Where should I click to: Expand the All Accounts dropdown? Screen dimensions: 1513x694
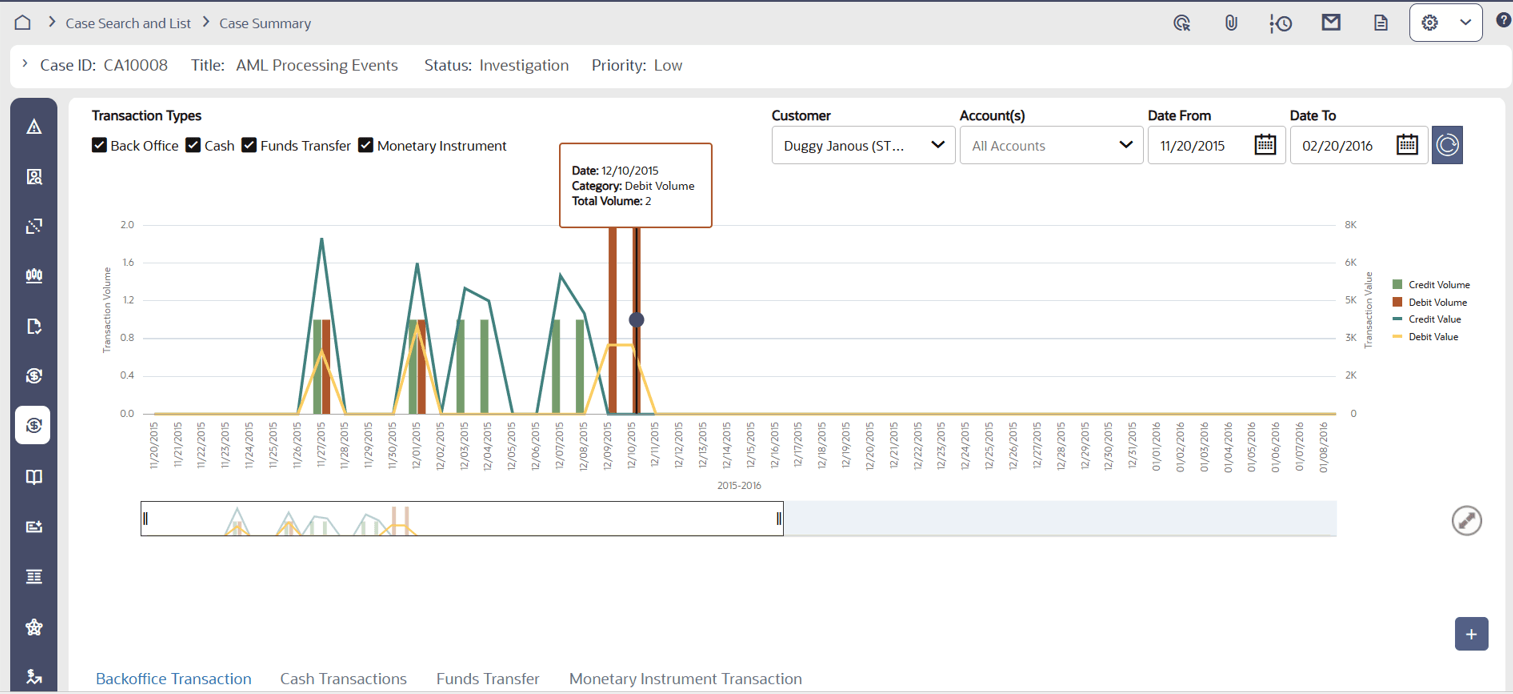coord(1051,145)
